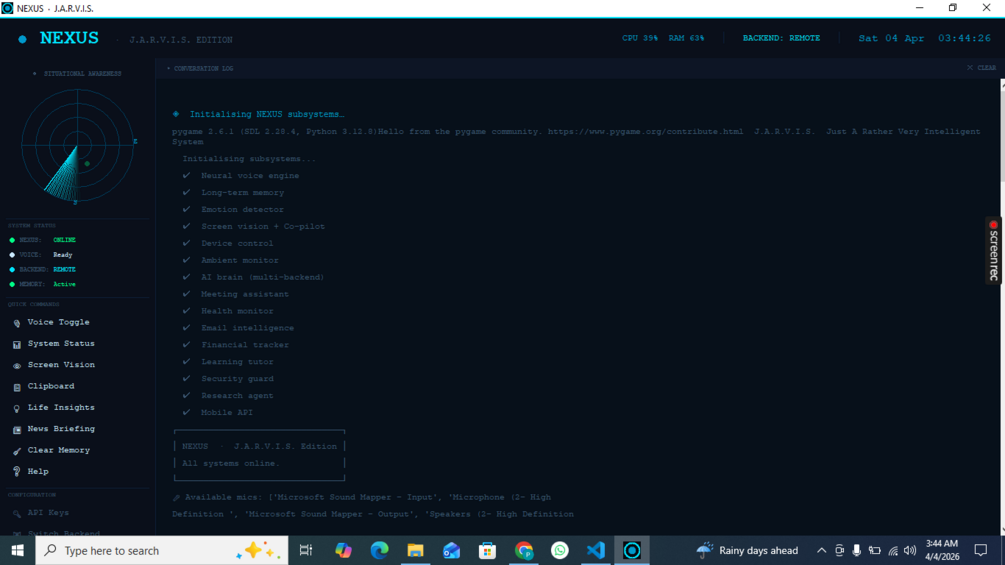The width and height of the screenshot is (1005, 565).
Task: Click the Clipboard icon in quick commands
Action: [17, 387]
